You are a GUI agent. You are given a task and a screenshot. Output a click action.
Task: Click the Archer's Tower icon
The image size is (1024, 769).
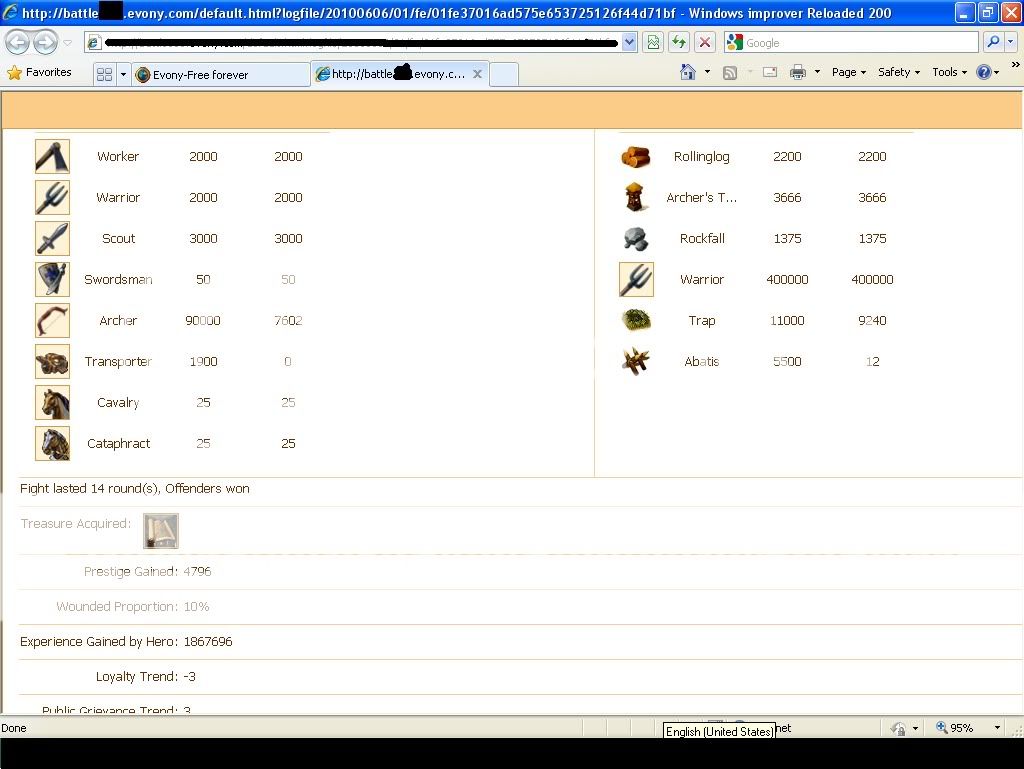tap(635, 198)
